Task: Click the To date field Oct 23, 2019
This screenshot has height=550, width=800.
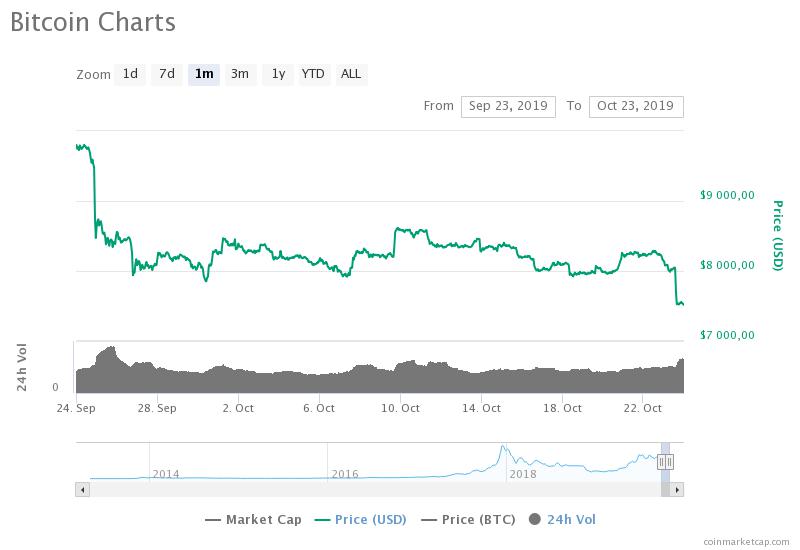Action: [636, 106]
